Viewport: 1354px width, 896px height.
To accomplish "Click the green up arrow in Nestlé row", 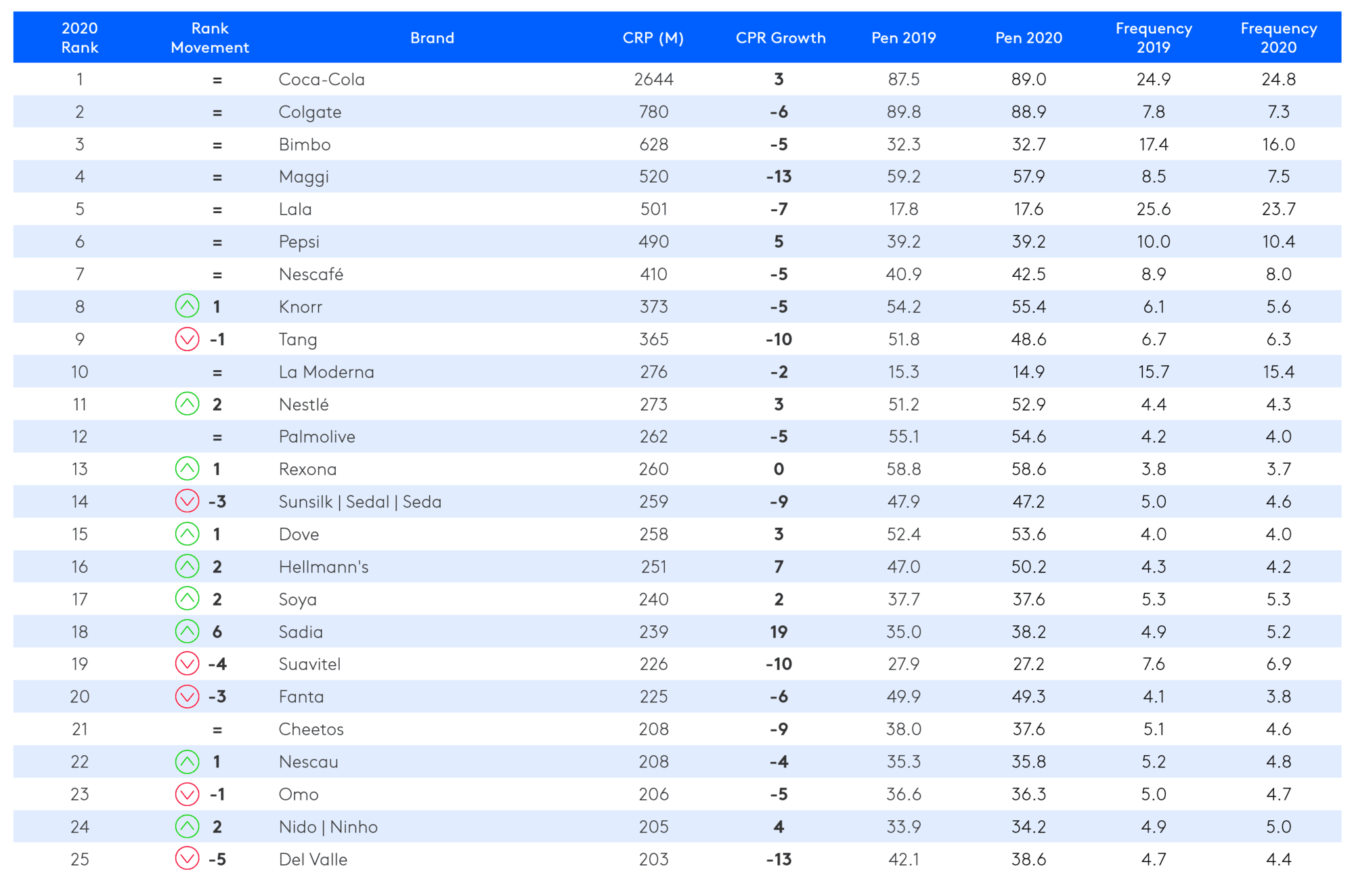I will point(188,404).
